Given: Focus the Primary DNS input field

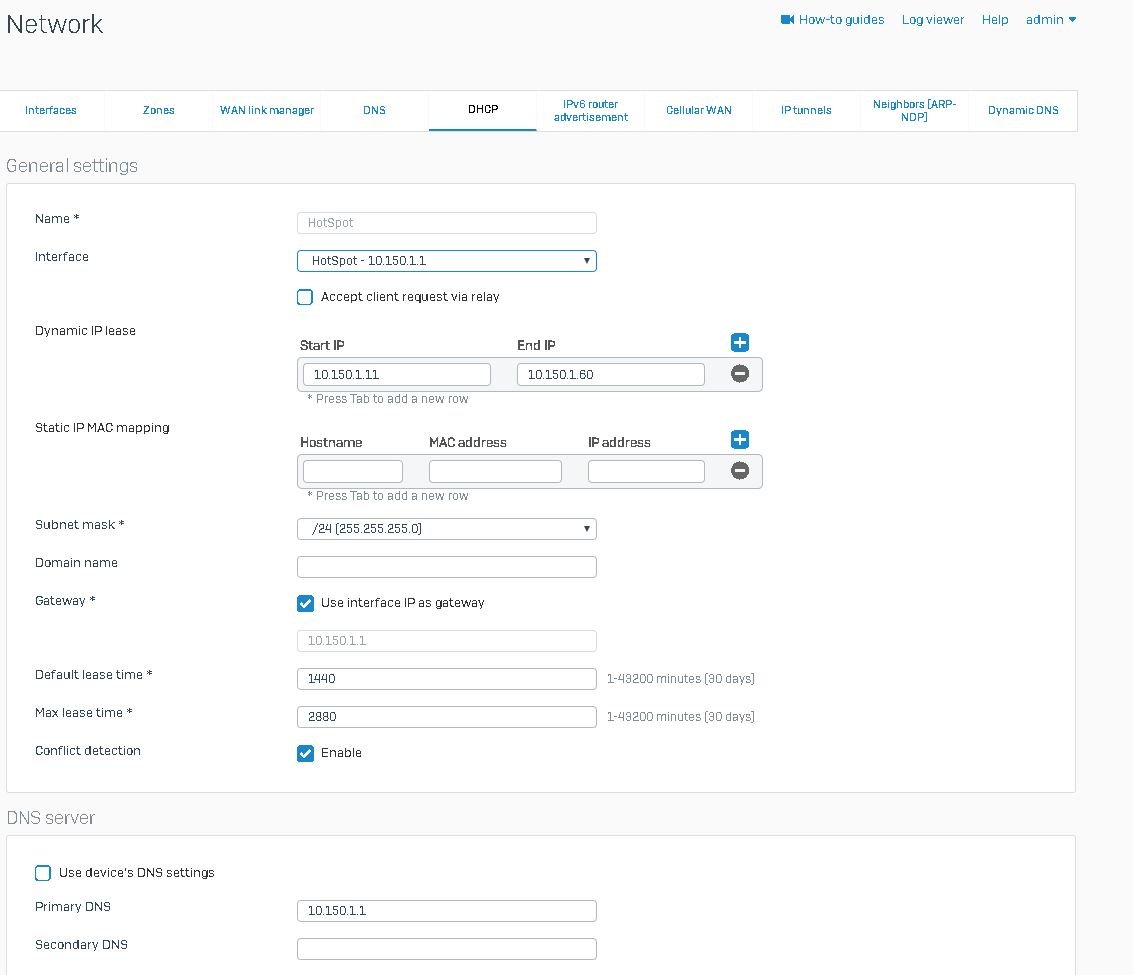Looking at the screenshot, I should (x=446, y=911).
